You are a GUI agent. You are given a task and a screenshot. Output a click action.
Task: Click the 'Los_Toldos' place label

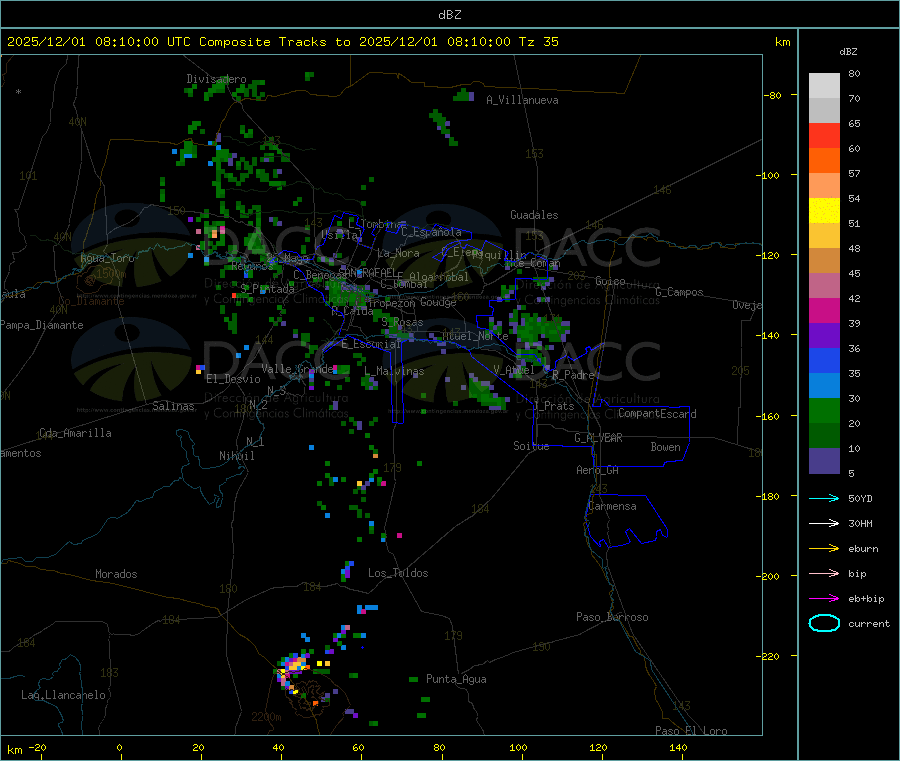point(398,573)
